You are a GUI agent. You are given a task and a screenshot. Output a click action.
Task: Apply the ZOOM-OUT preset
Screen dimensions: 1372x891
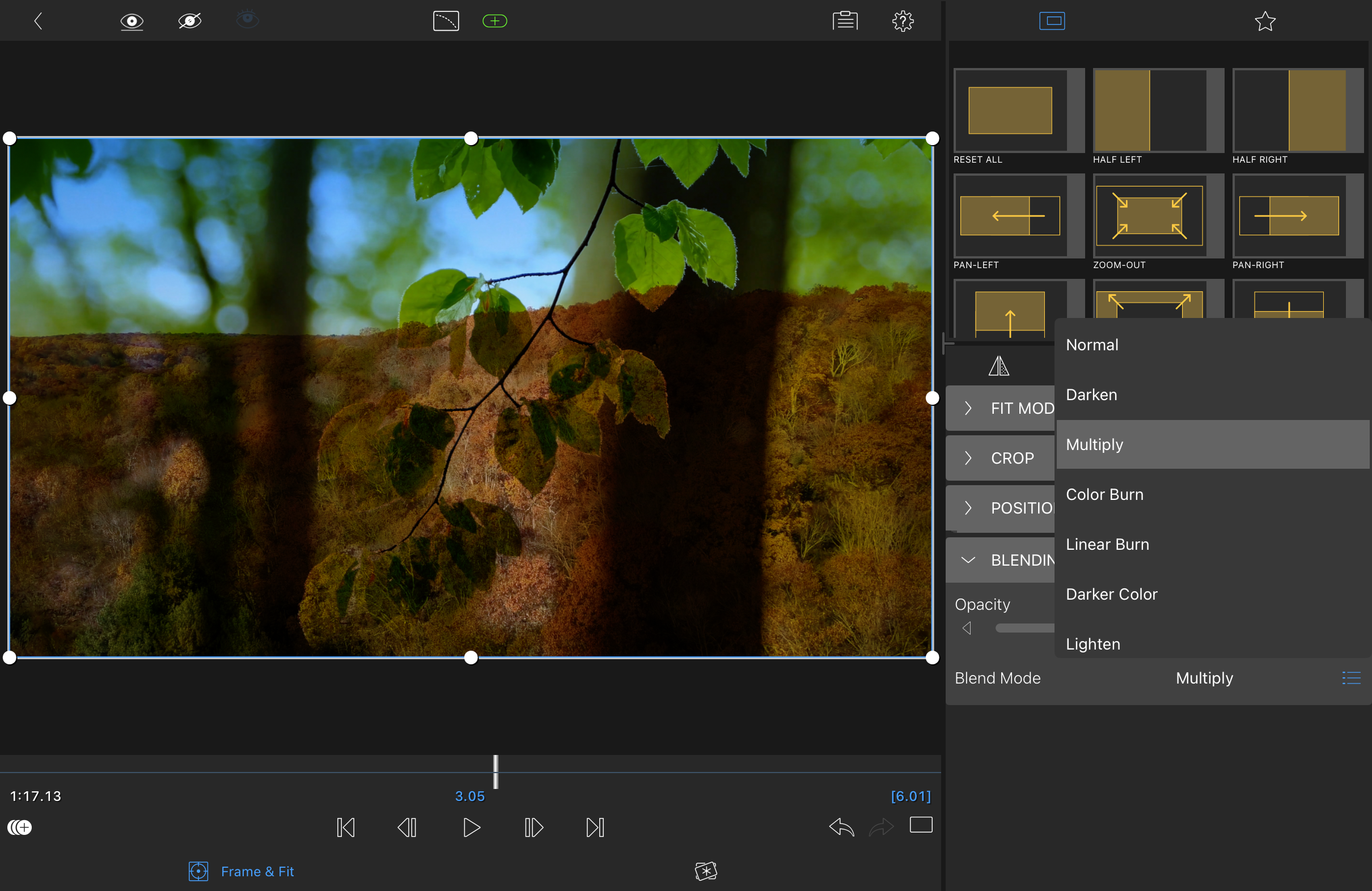tap(1149, 216)
